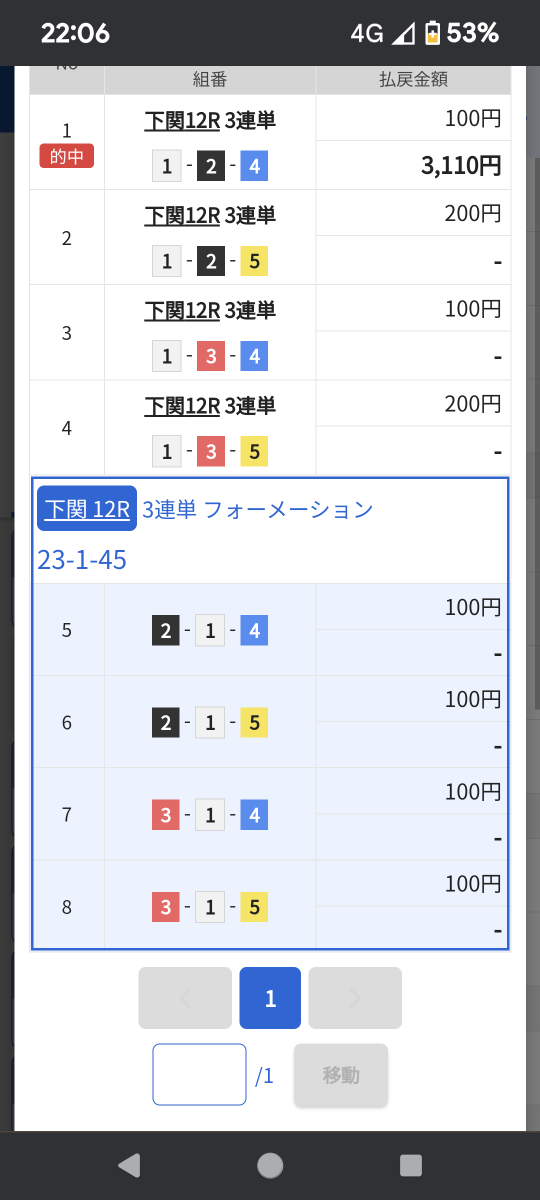Screen dimensions: 540x1200
Task: Click the 3,110円 payout amount
Action: click(x=461, y=166)
